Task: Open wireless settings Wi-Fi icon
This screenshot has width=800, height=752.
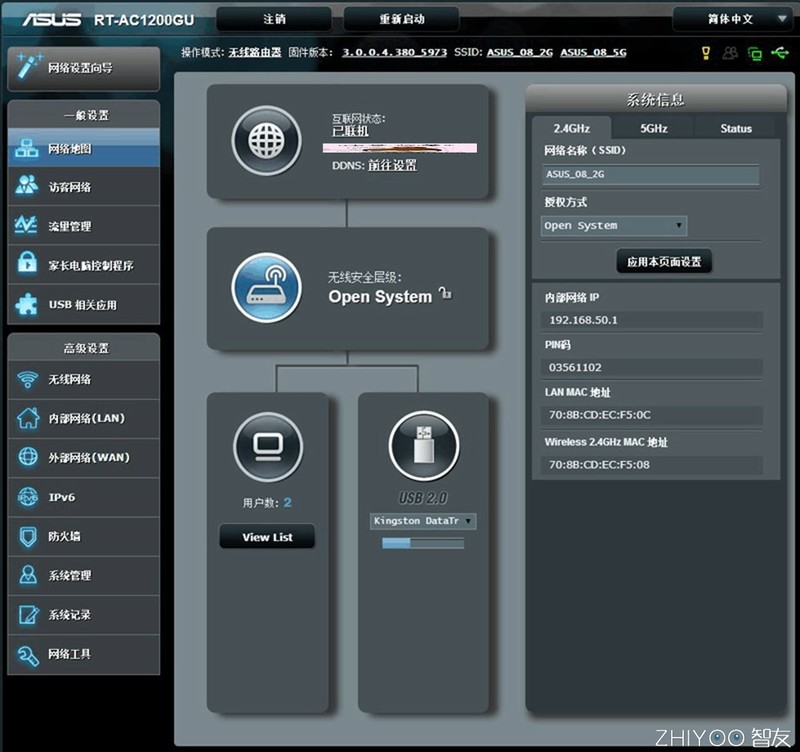Action: tap(28, 379)
